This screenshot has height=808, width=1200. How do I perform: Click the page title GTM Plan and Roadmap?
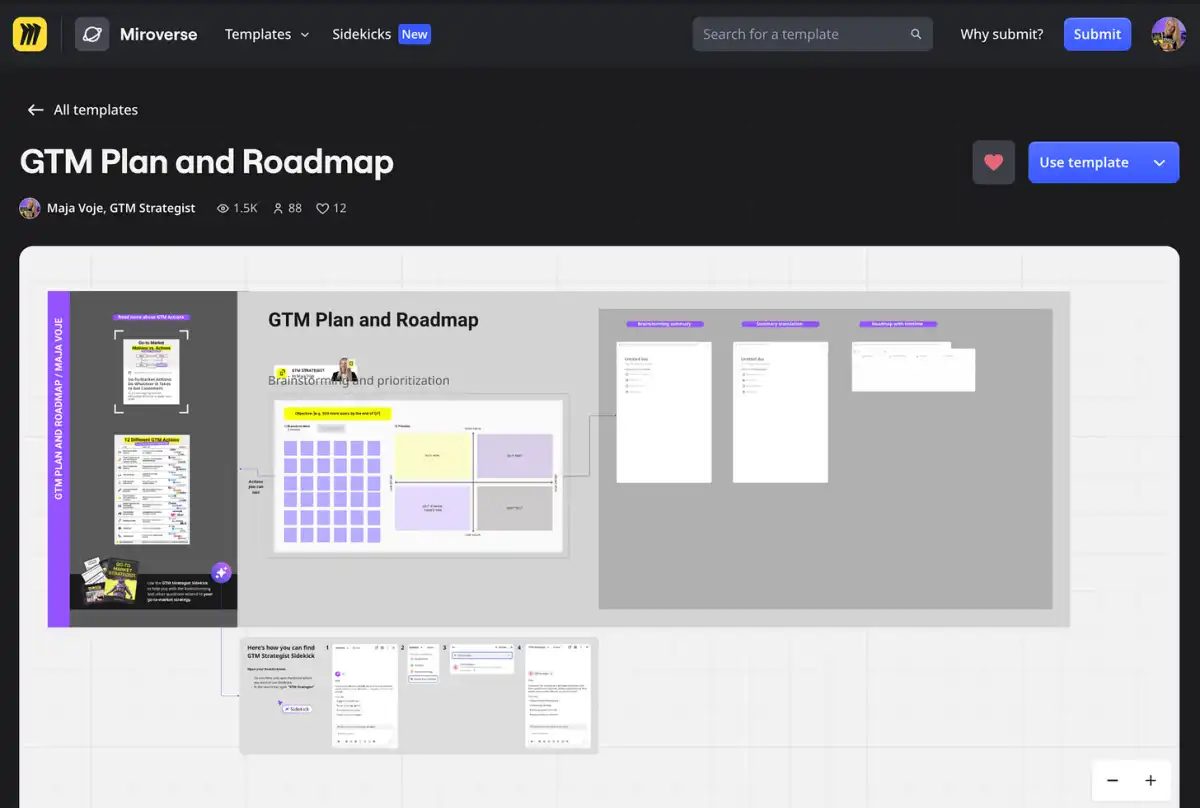[207, 162]
